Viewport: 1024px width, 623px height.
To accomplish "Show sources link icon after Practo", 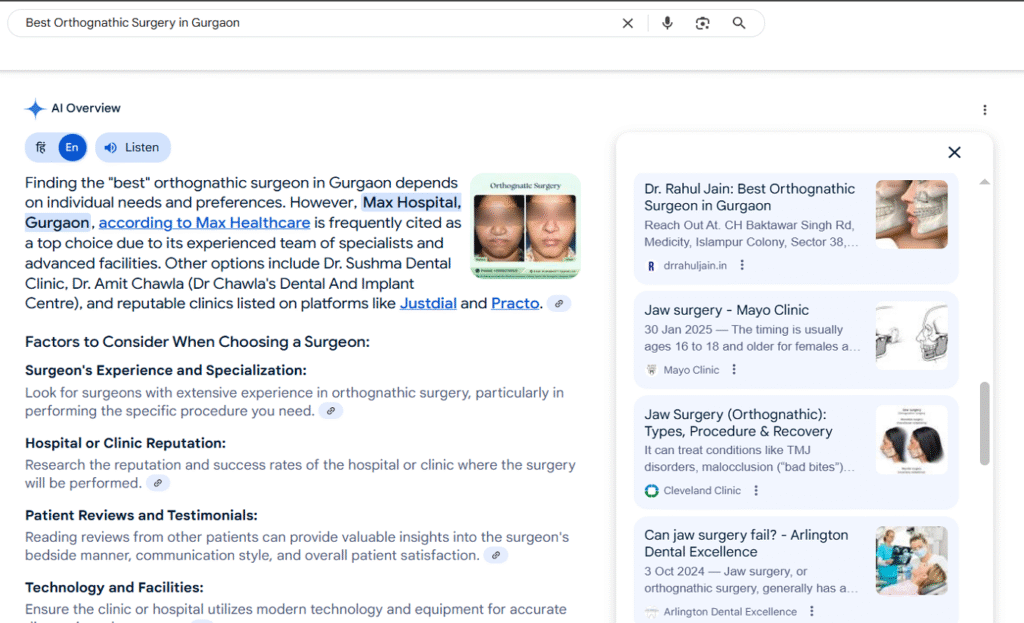I will point(559,304).
